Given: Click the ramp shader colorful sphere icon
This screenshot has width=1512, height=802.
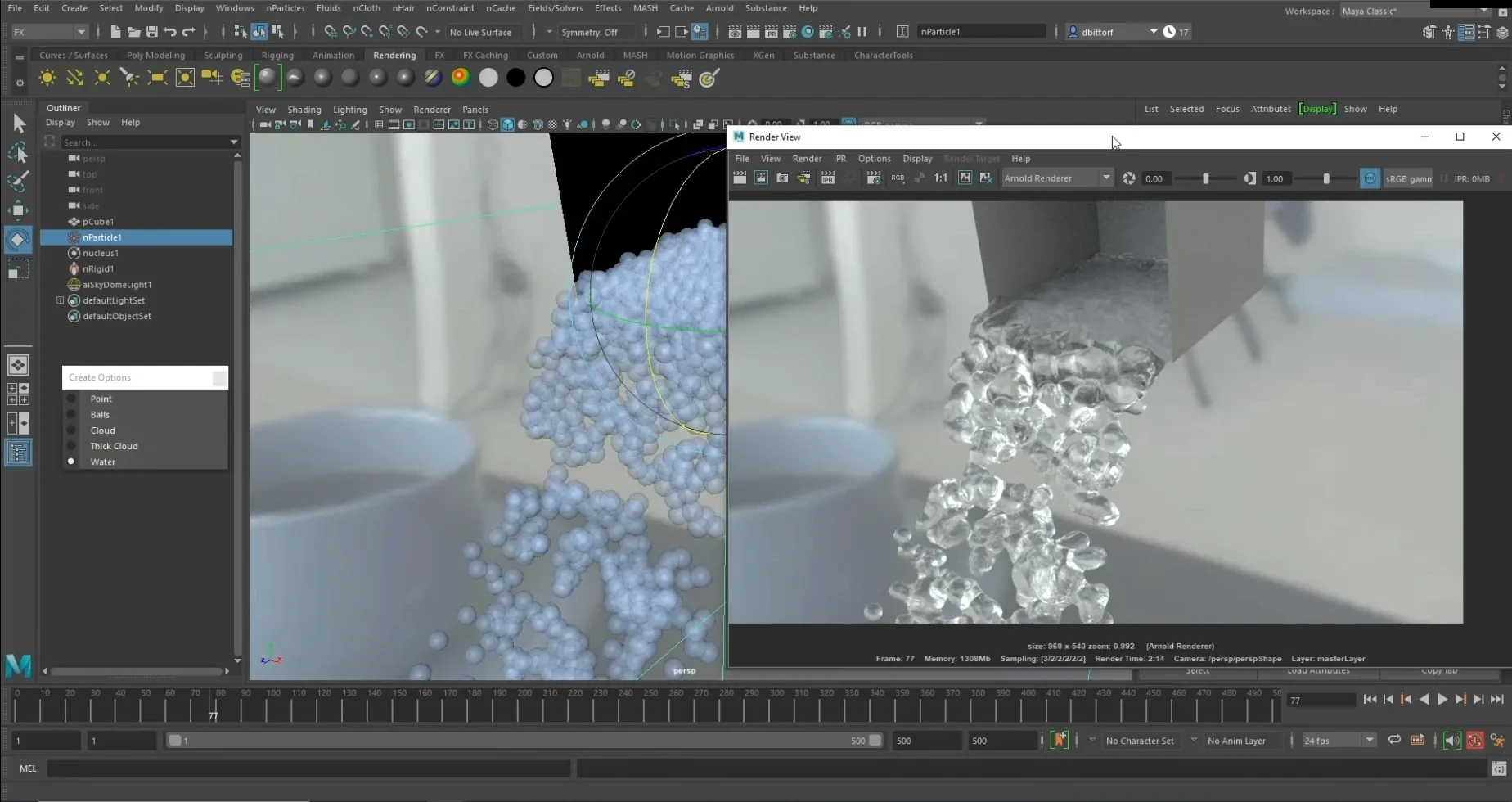Looking at the screenshot, I should click(x=461, y=78).
